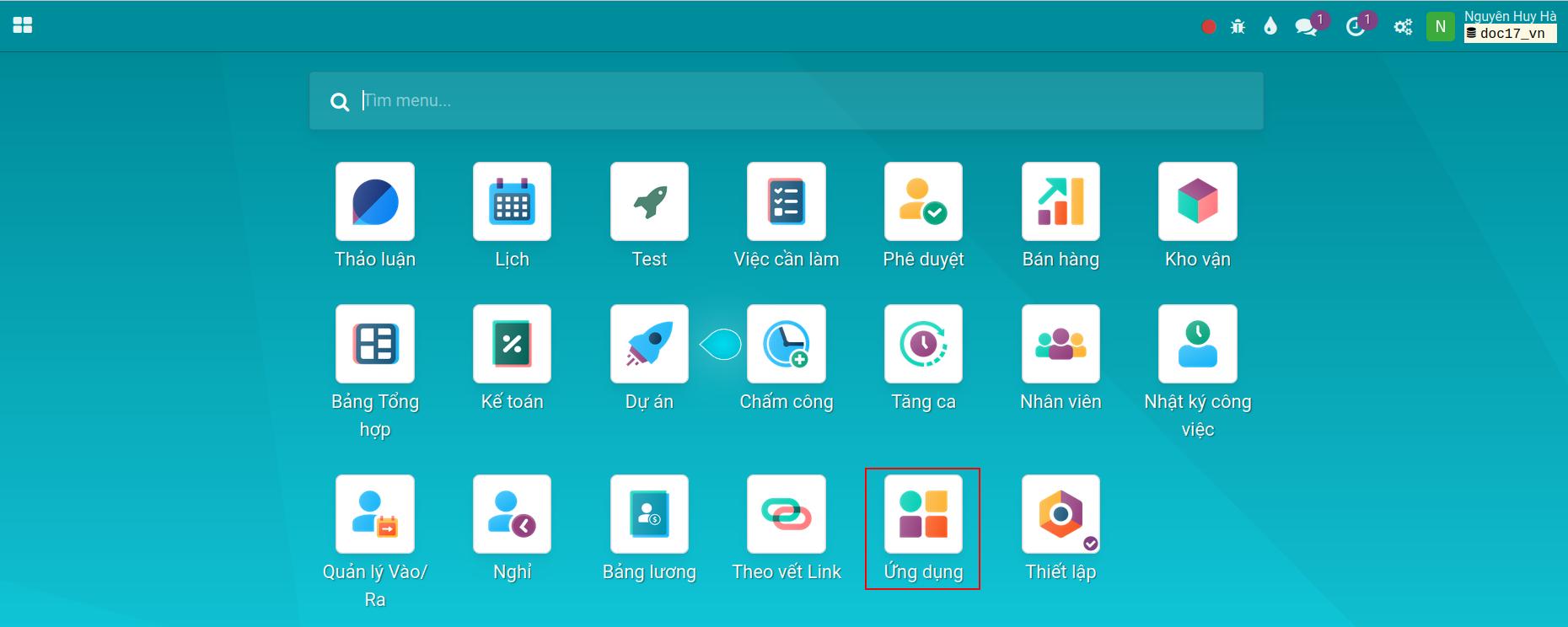Open the Thiết lập settings app
The height and width of the screenshot is (627, 1568).
coord(1061,514)
